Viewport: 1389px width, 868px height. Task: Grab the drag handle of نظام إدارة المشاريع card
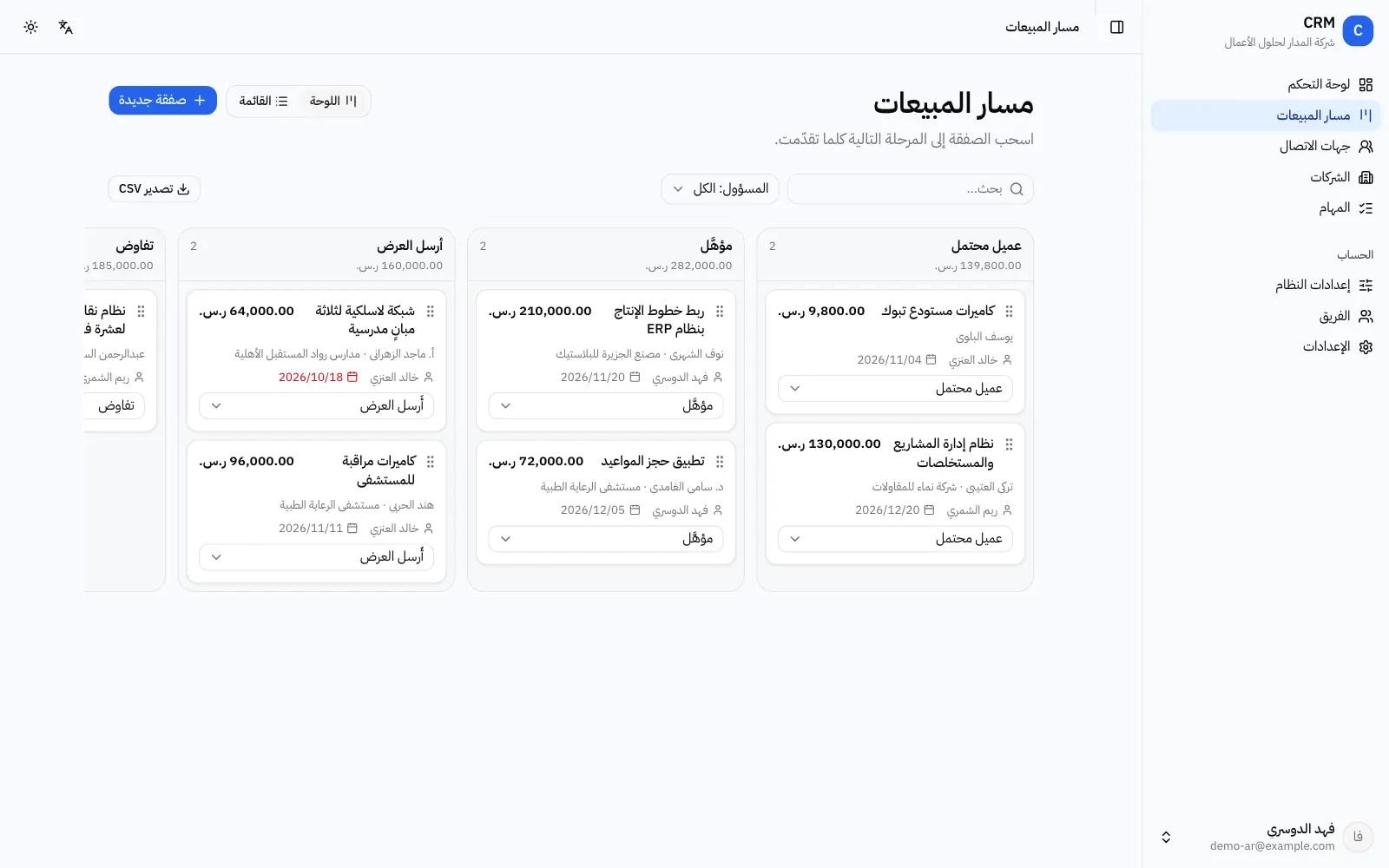coord(1009,444)
